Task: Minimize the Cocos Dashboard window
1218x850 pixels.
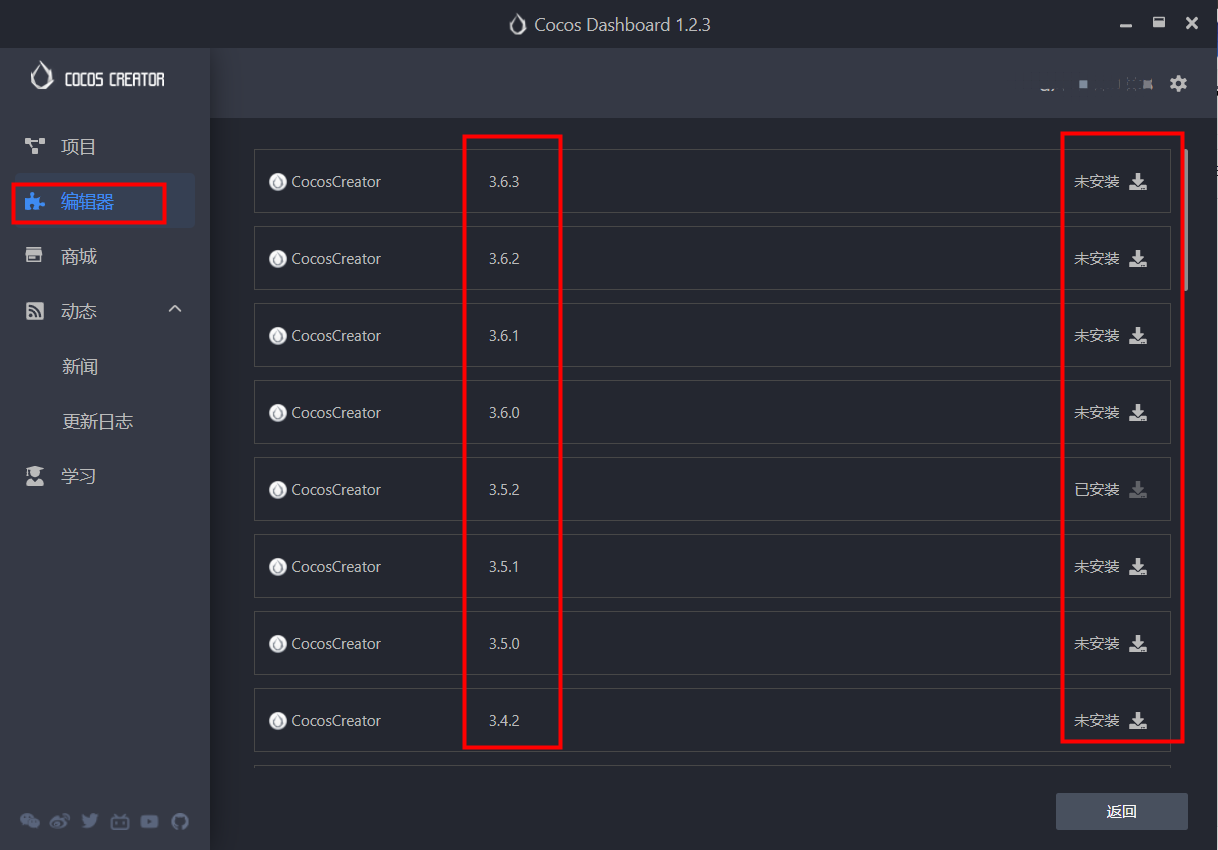Action: (1127, 24)
